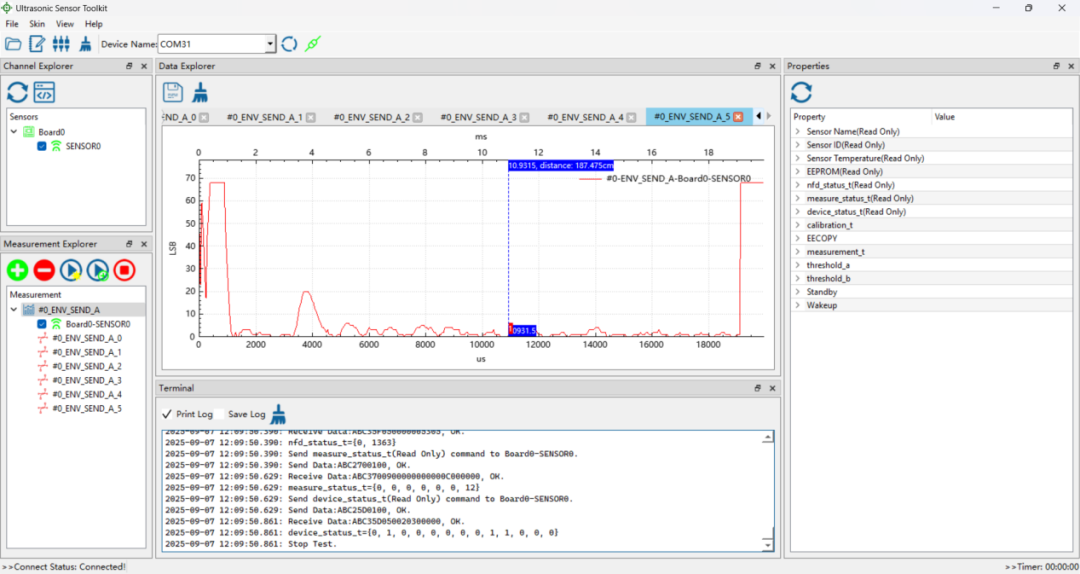Uncheck the SENSOR0 checkbox under Board0
This screenshot has height=574, width=1080.
coord(42,146)
